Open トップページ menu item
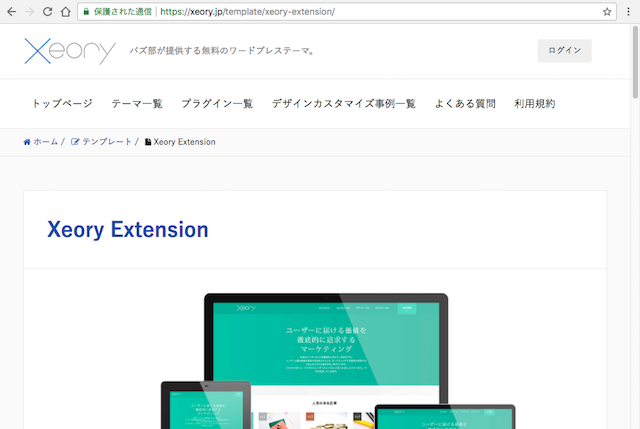 point(62,104)
